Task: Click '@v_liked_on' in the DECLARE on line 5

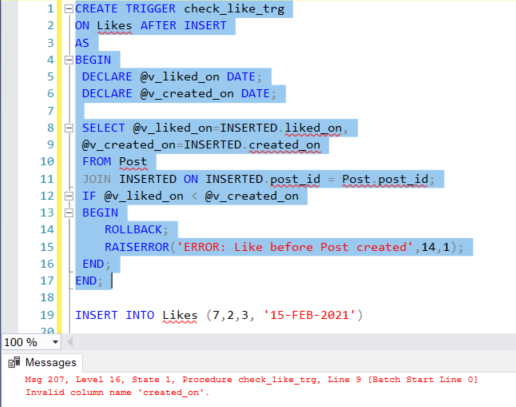Action: click(x=180, y=77)
